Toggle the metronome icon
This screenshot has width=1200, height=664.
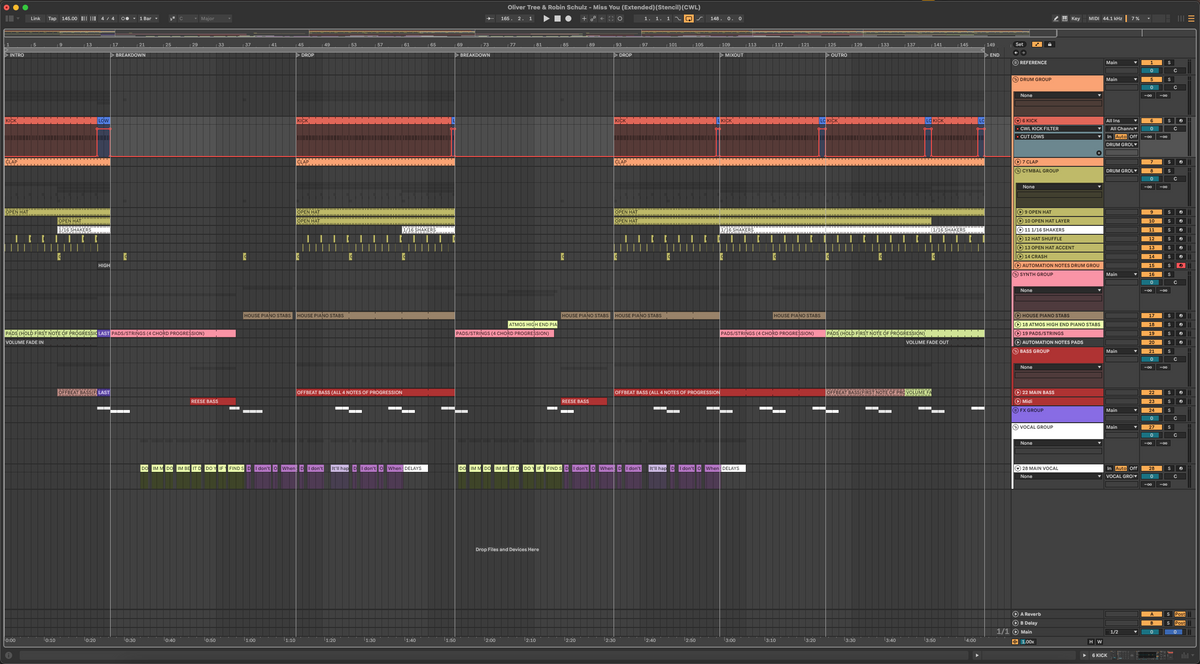coord(124,18)
